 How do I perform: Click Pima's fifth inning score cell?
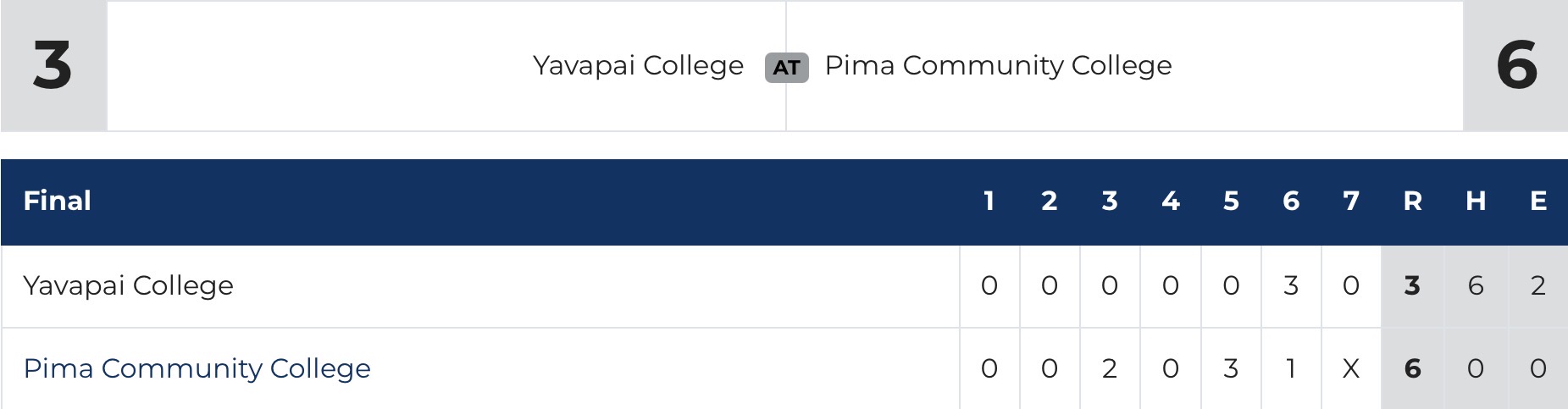[1231, 368]
